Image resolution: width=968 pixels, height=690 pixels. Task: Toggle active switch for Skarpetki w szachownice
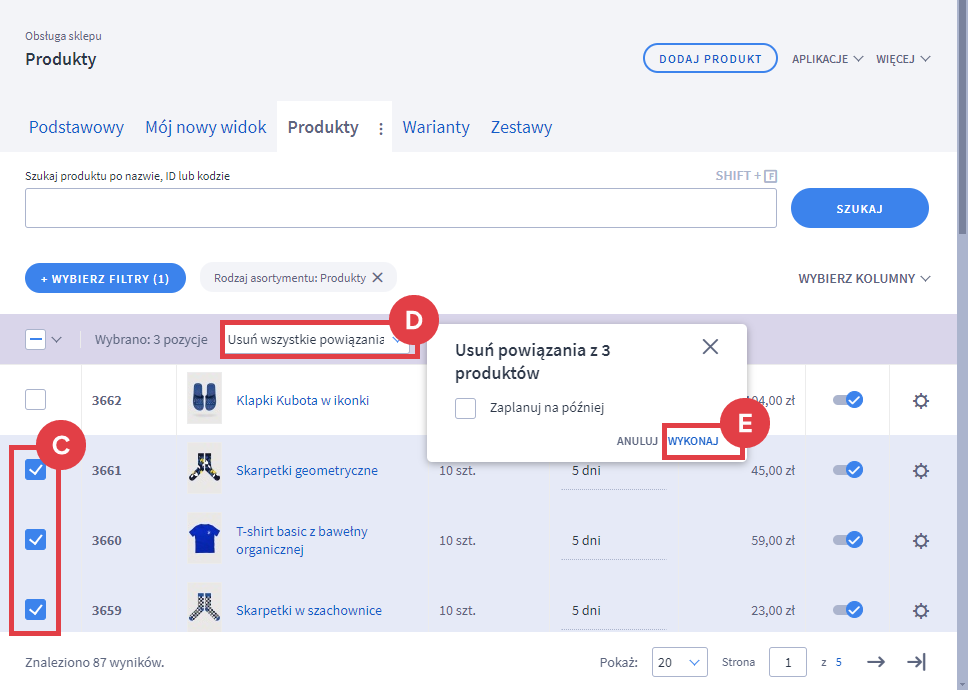848,610
